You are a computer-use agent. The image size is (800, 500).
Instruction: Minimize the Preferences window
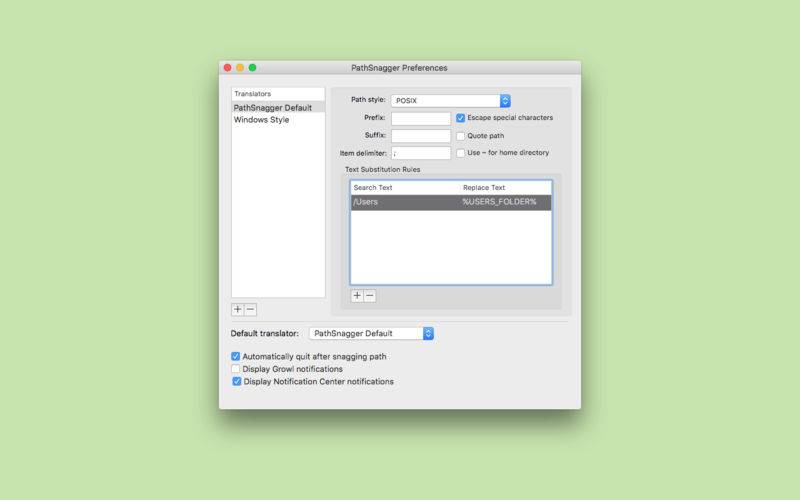[240, 67]
